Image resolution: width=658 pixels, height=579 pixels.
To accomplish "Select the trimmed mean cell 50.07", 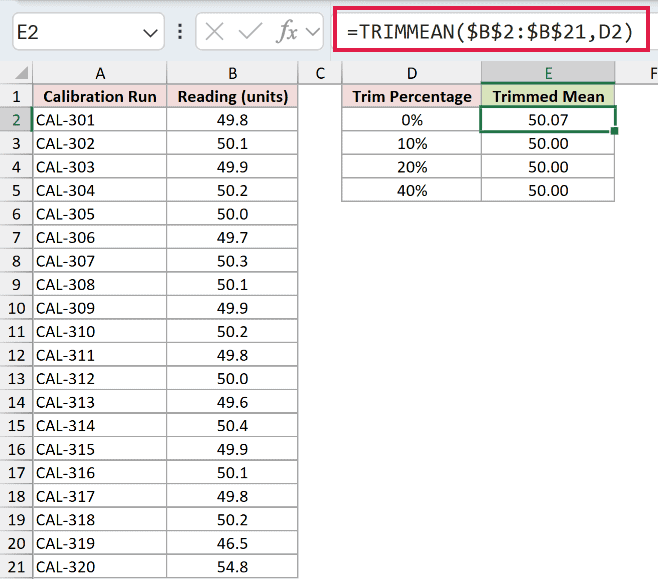I will click(548, 120).
